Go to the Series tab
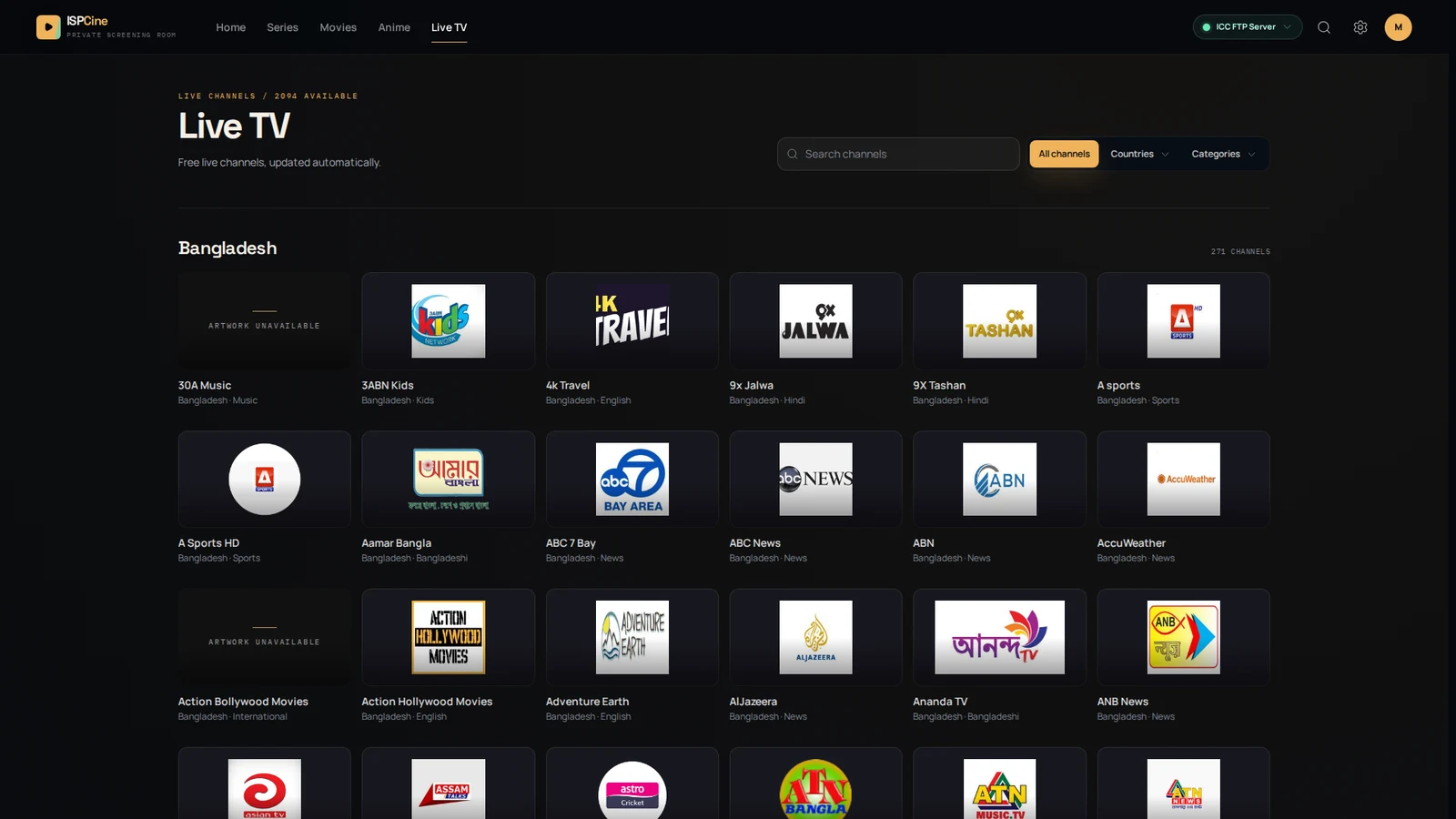 coord(282,27)
